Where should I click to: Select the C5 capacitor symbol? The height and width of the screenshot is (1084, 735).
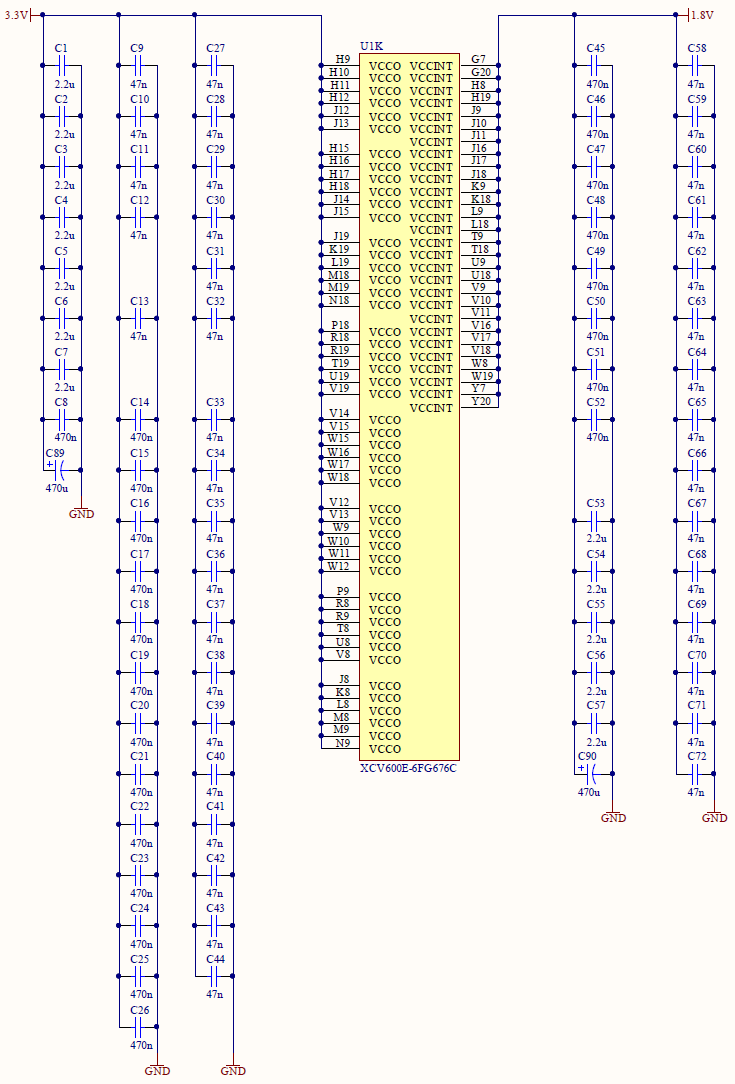coord(62,268)
